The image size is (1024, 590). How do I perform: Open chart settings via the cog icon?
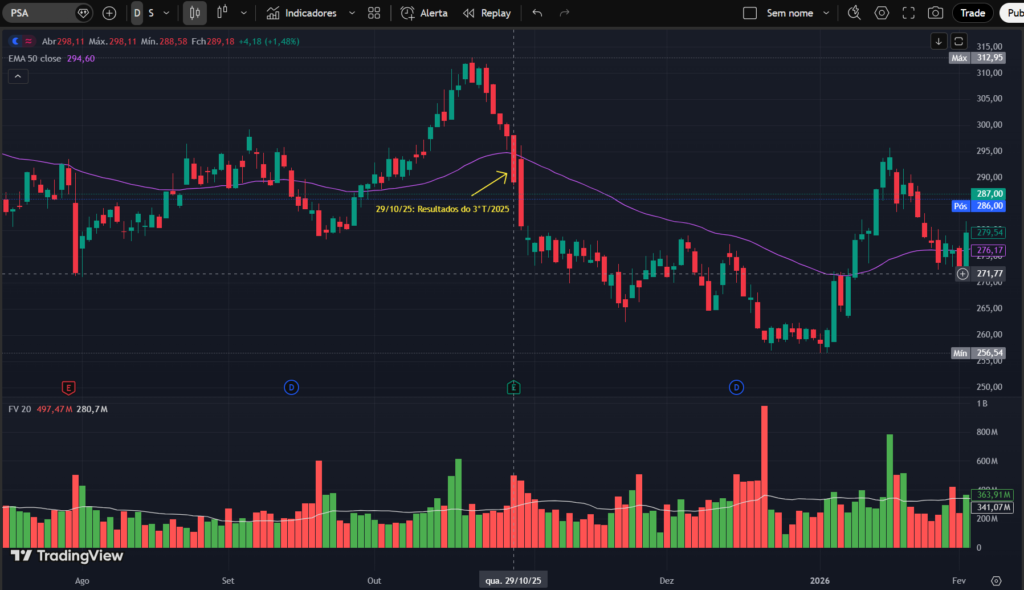coord(882,12)
